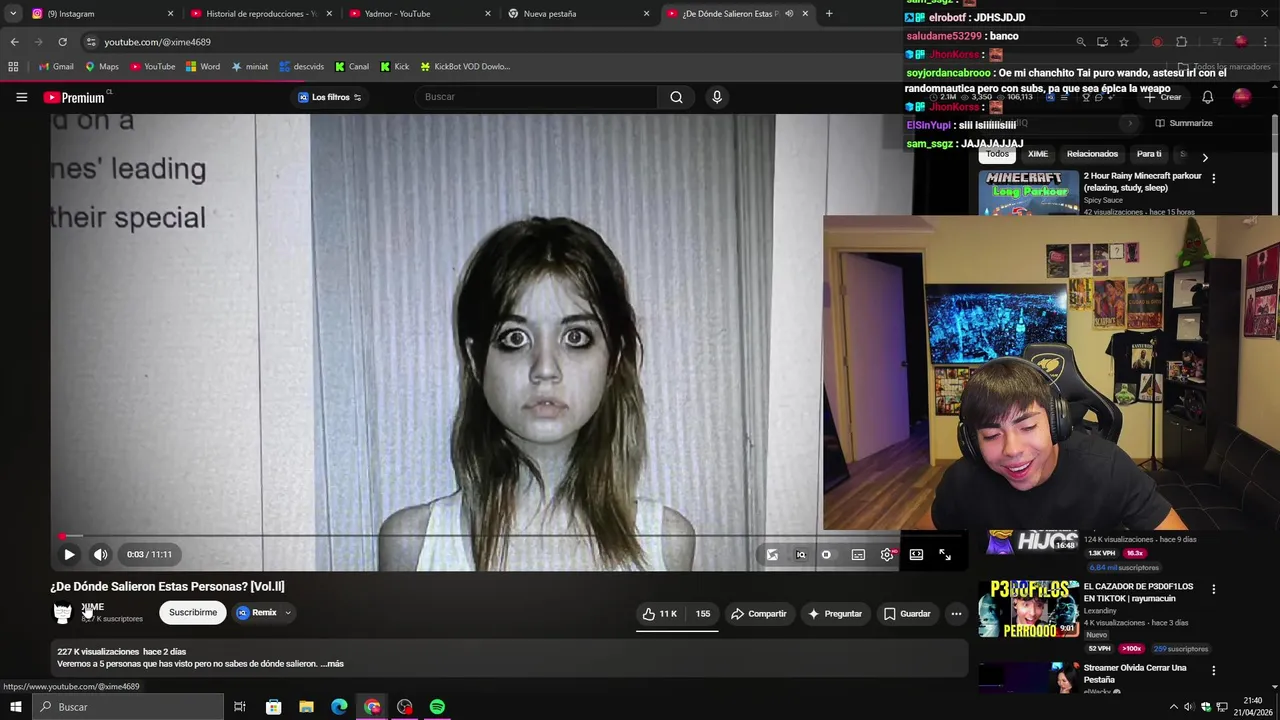Open the Gmail bookmark

click(x=56, y=67)
